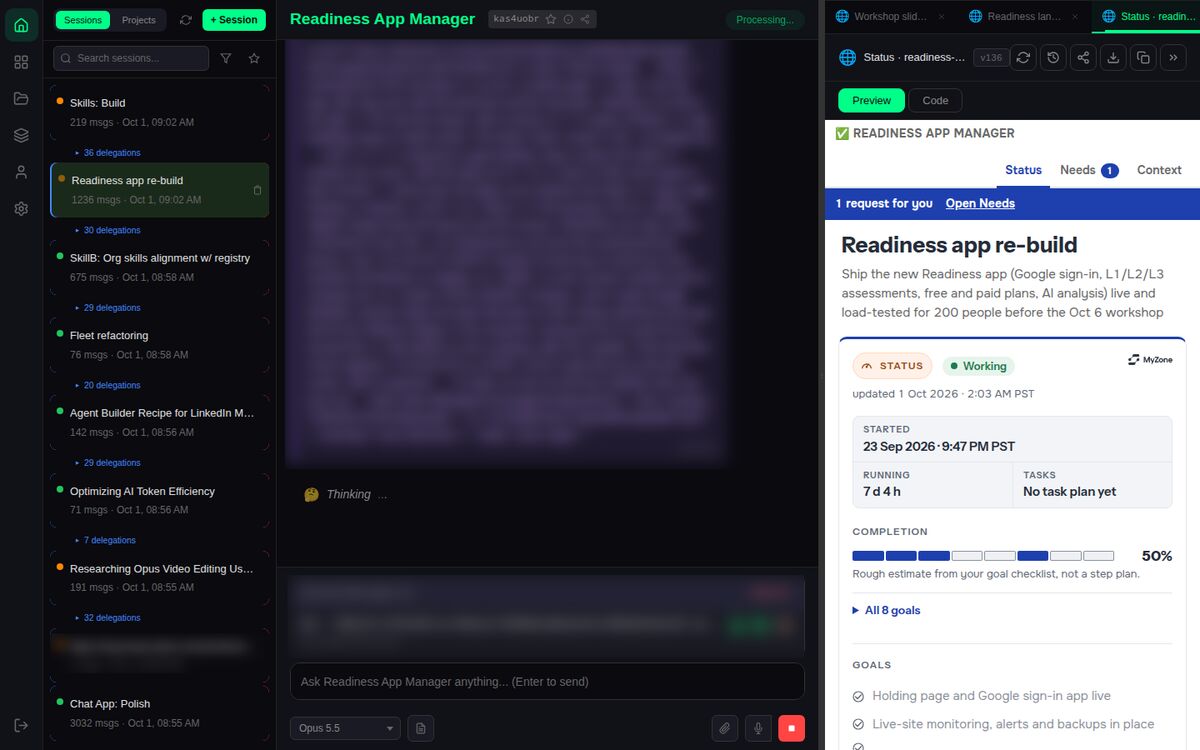
Task: Click the Processing status pill
Action: click(x=765, y=20)
